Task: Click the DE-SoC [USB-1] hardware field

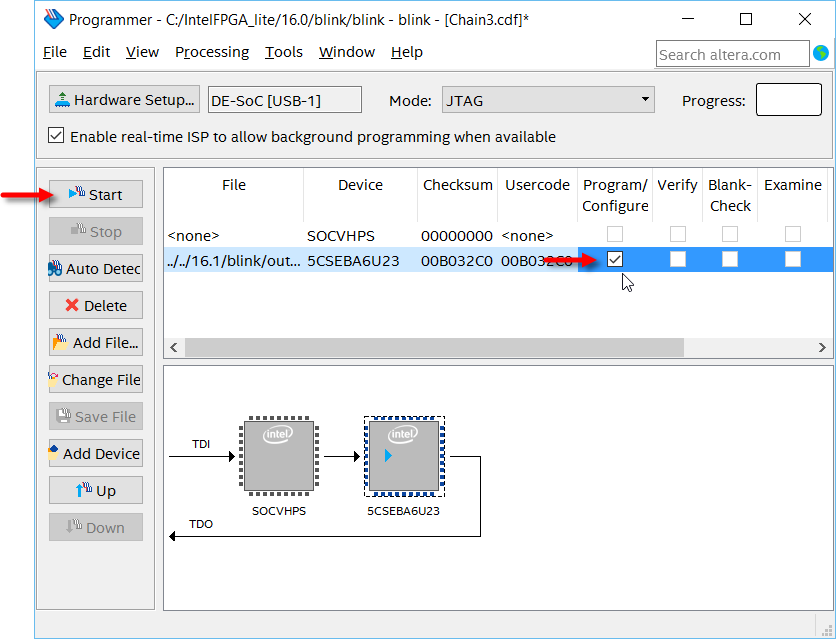Action: 285,100
